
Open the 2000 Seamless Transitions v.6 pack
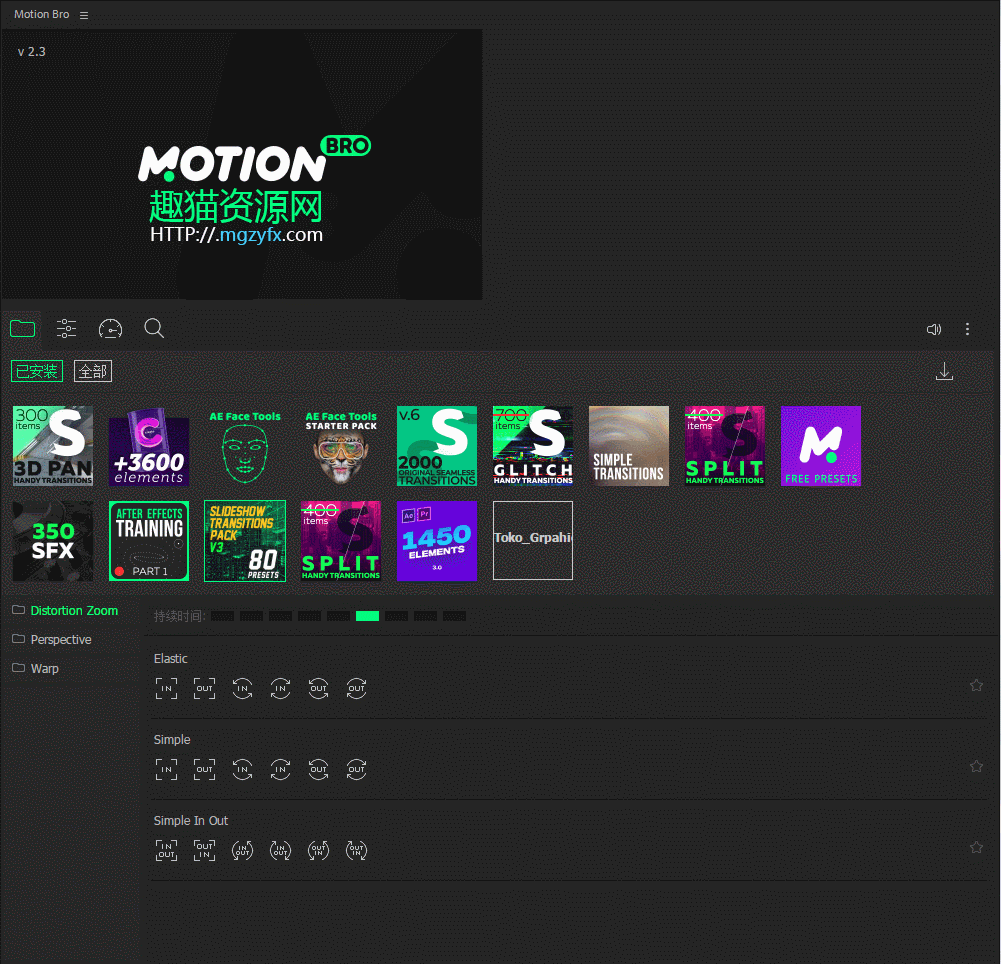click(x=437, y=446)
